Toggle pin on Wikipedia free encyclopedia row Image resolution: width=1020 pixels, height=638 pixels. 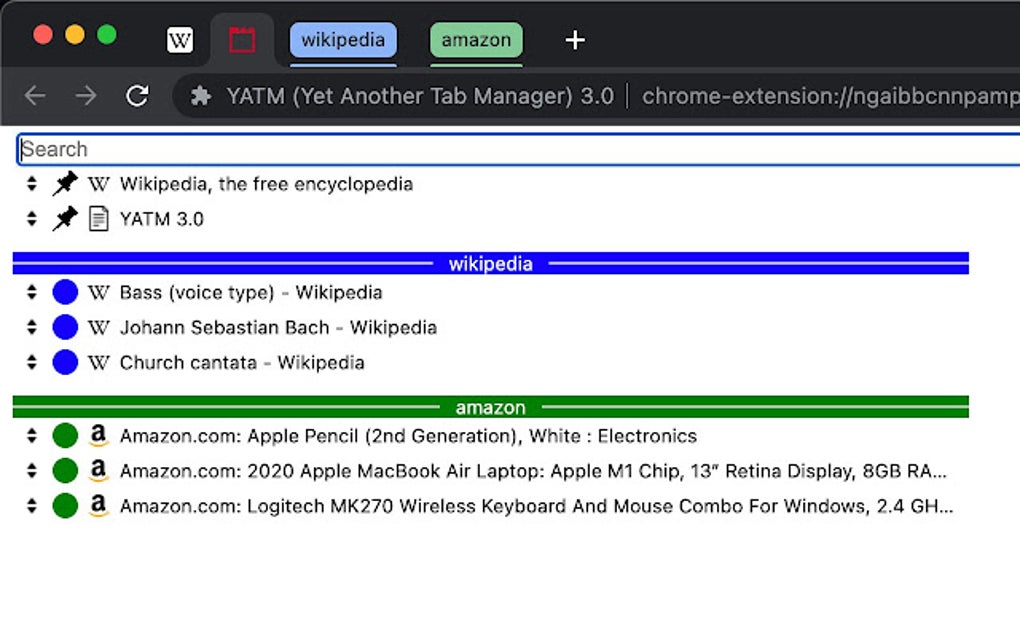point(65,184)
